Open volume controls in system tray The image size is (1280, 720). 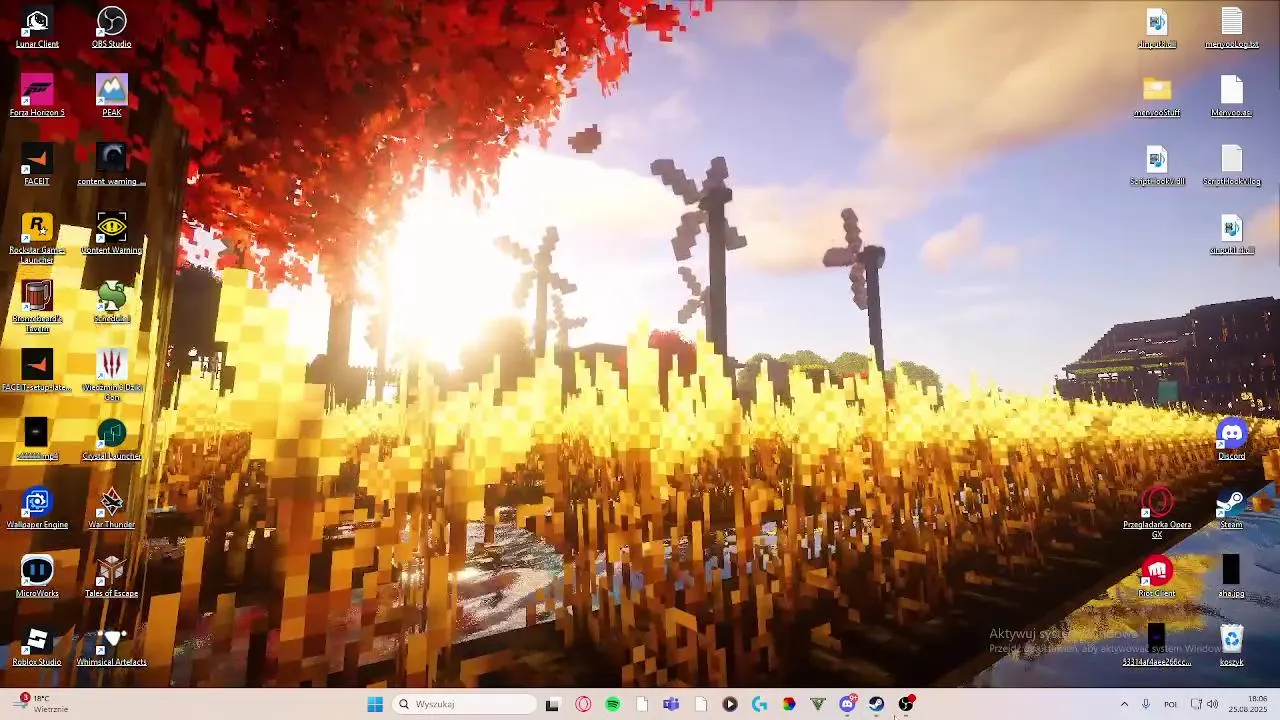[x=1212, y=704]
